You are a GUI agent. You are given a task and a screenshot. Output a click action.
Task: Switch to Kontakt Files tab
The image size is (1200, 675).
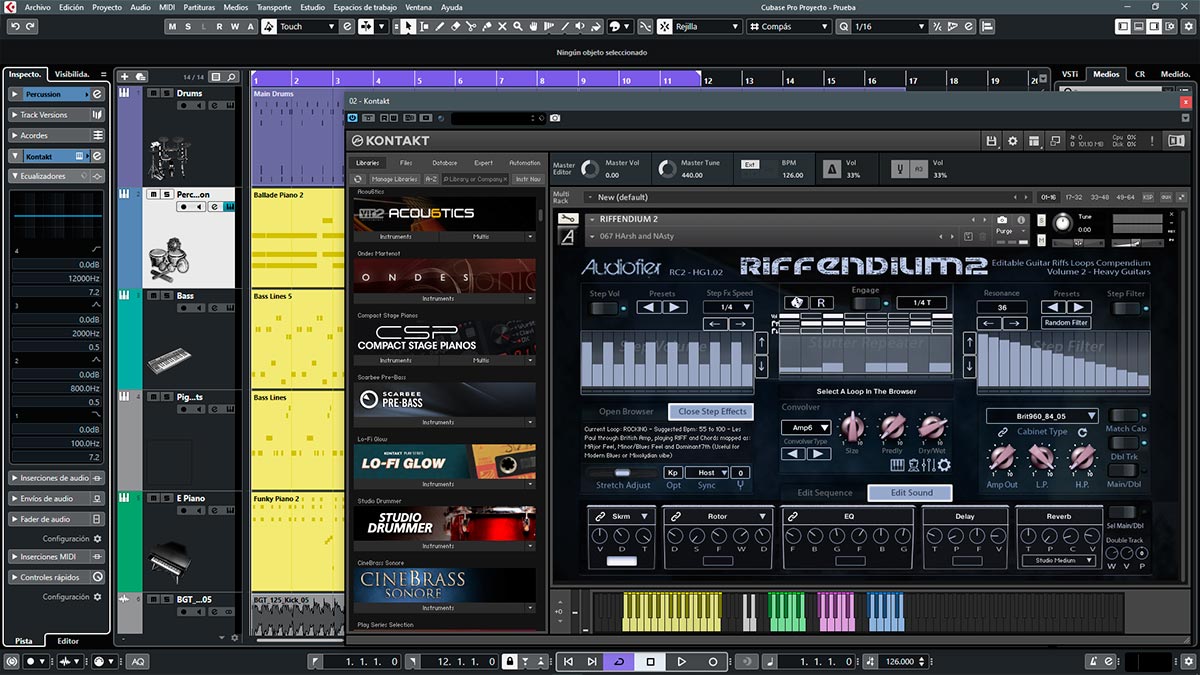(406, 162)
